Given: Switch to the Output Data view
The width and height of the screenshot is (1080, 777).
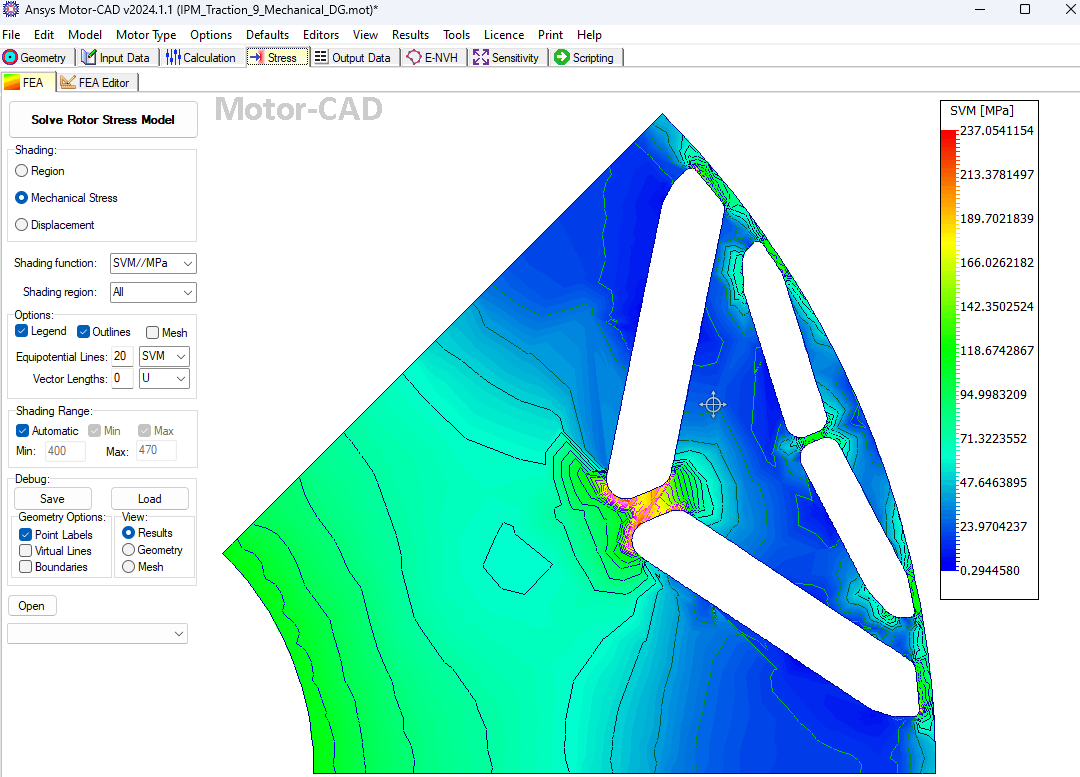Looking at the screenshot, I should (354, 58).
